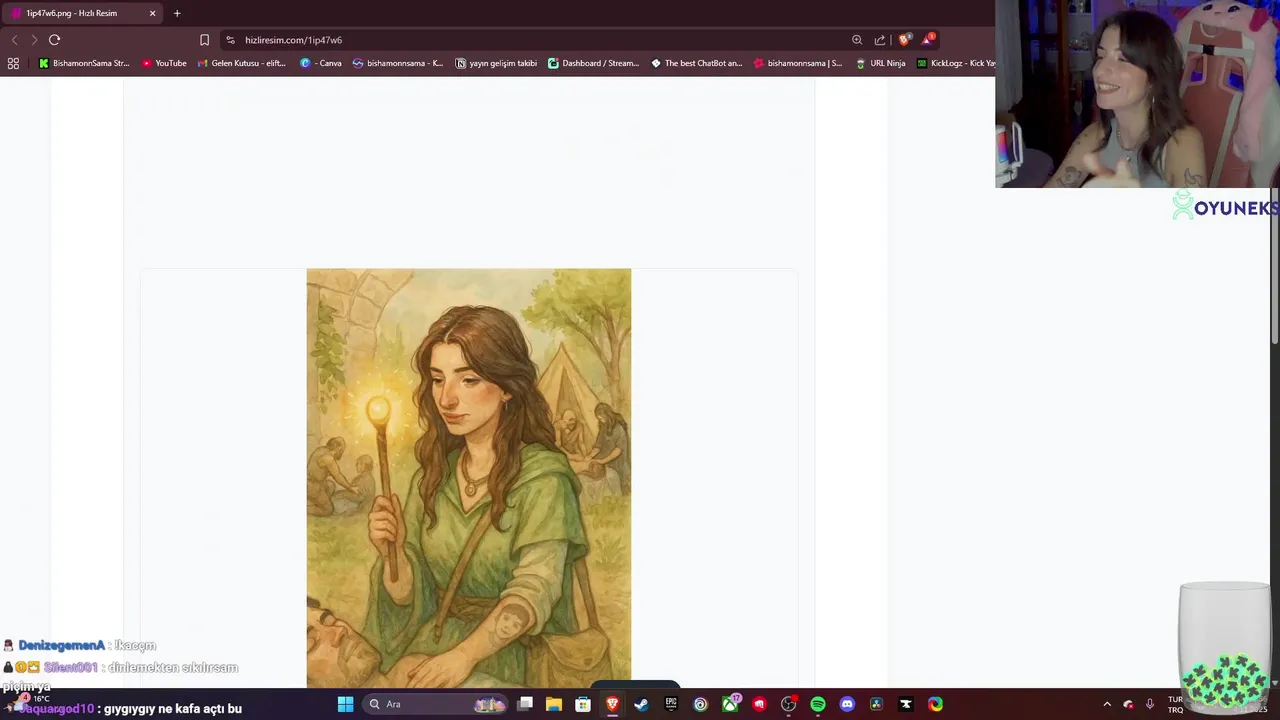The width and height of the screenshot is (1280, 720).
Task: Show hidden system tray icons
Action: click(x=1106, y=704)
